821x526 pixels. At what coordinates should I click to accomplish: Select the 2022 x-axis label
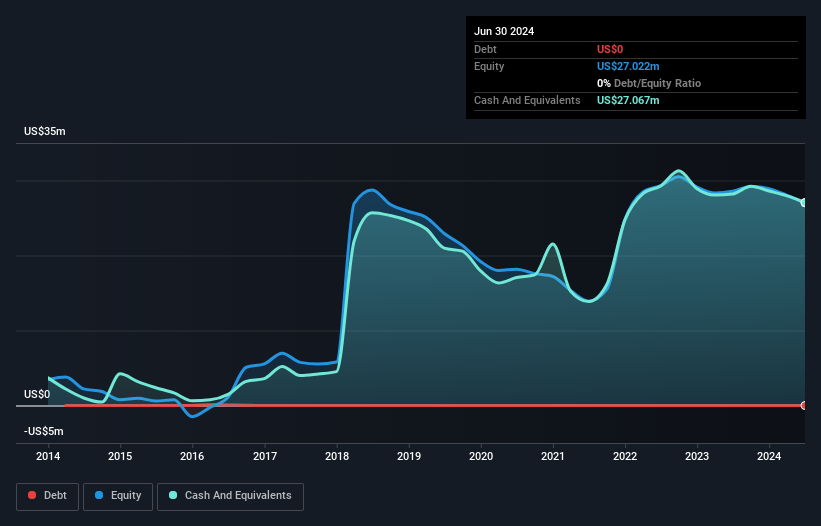(625, 456)
